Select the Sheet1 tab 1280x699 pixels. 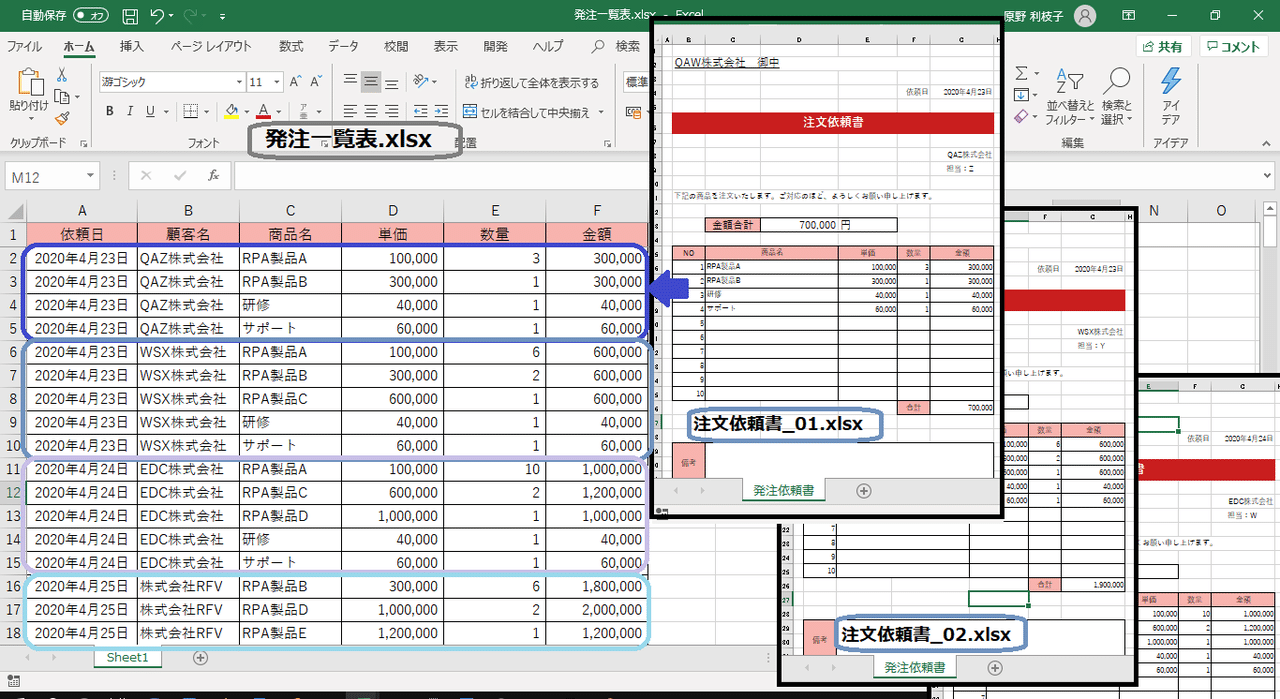pos(127,658)
